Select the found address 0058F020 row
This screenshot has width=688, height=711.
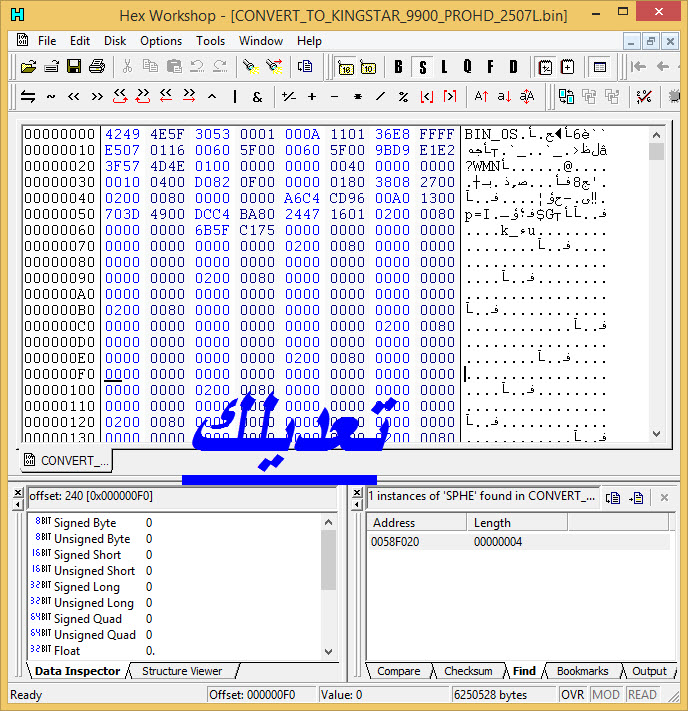point(518,542)
